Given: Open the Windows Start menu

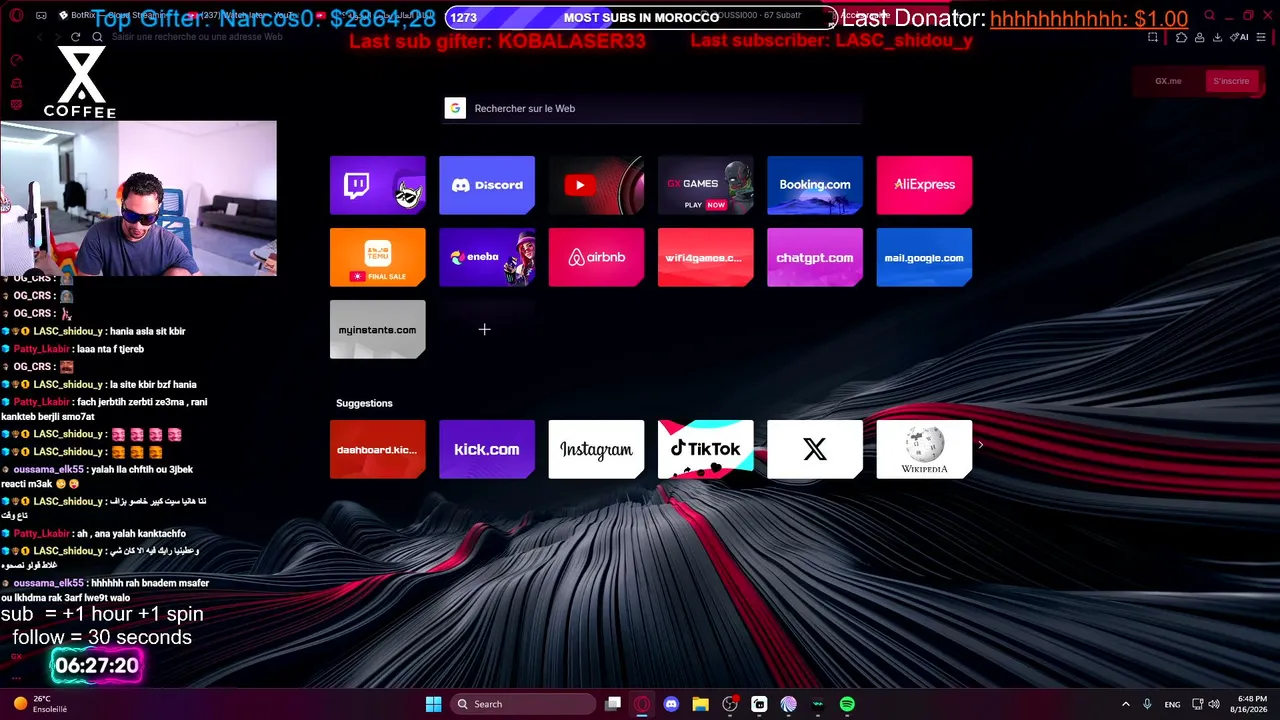Looking at the screenshot, I should pos(433,704).
